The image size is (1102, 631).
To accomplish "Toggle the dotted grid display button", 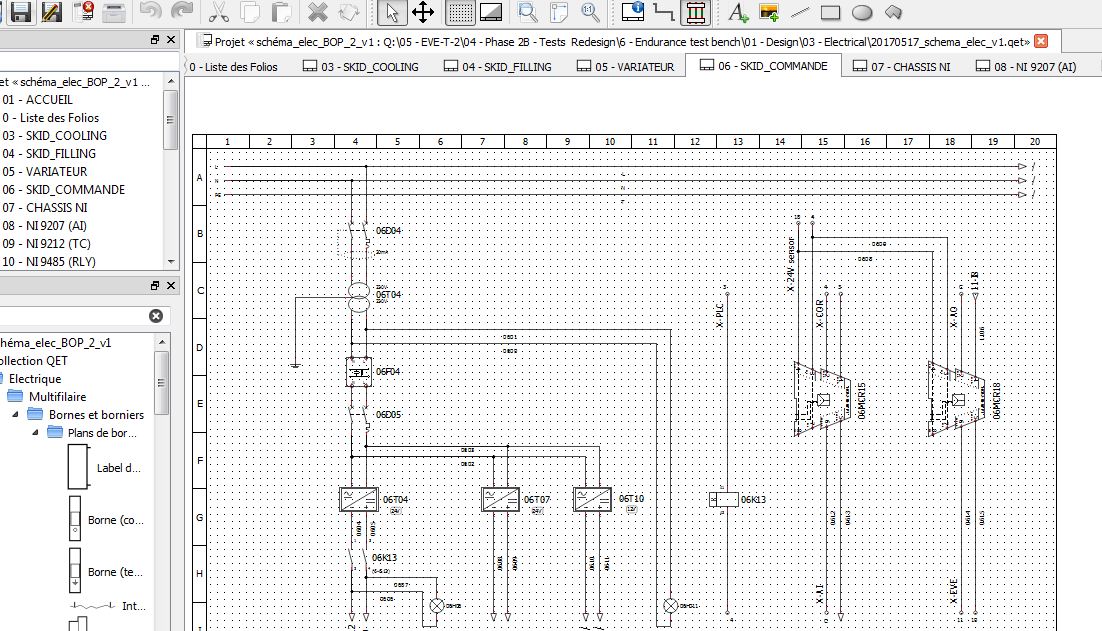I will click(459, 12).
